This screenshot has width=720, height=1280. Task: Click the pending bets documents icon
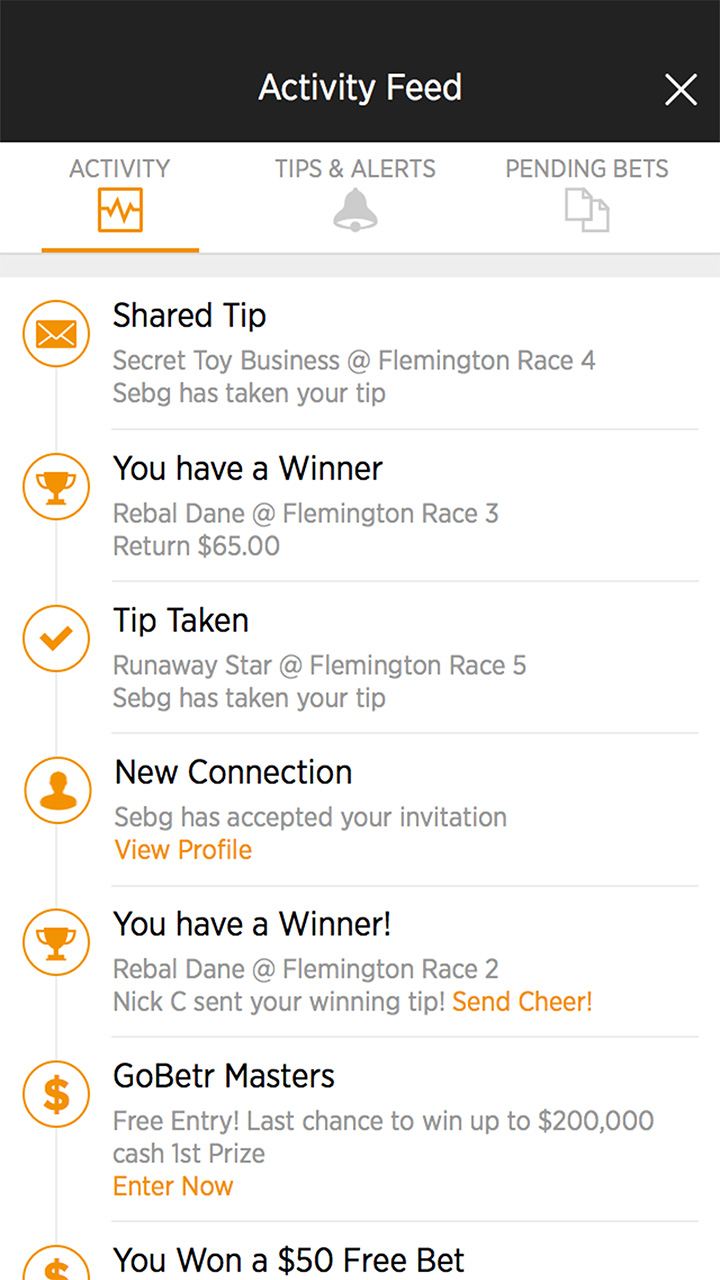[x=587, y=211]
